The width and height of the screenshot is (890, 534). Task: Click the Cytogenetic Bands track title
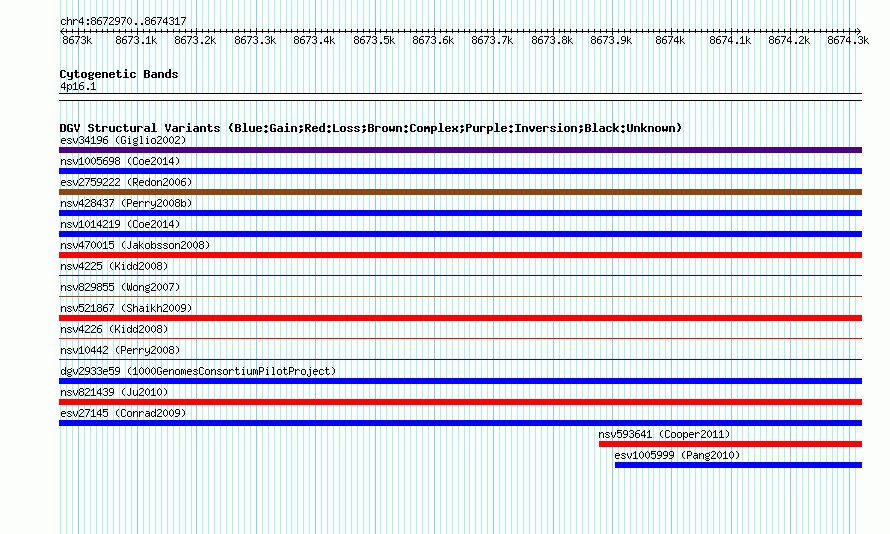pos(119,74)
